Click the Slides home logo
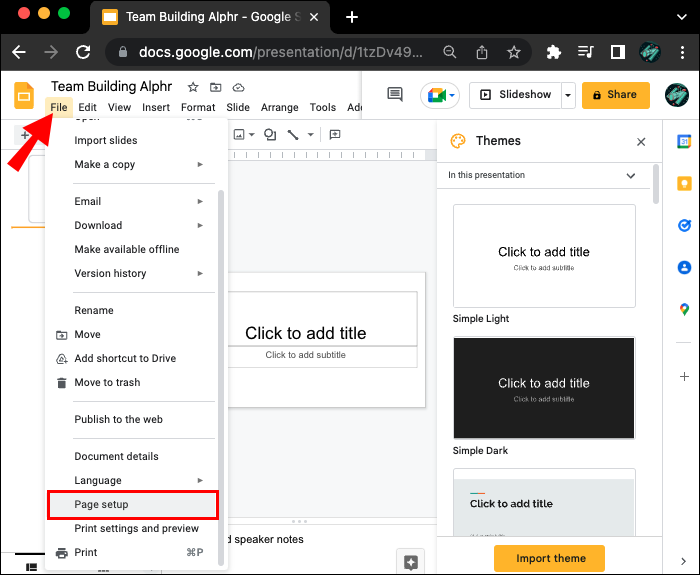 (24, 96)
